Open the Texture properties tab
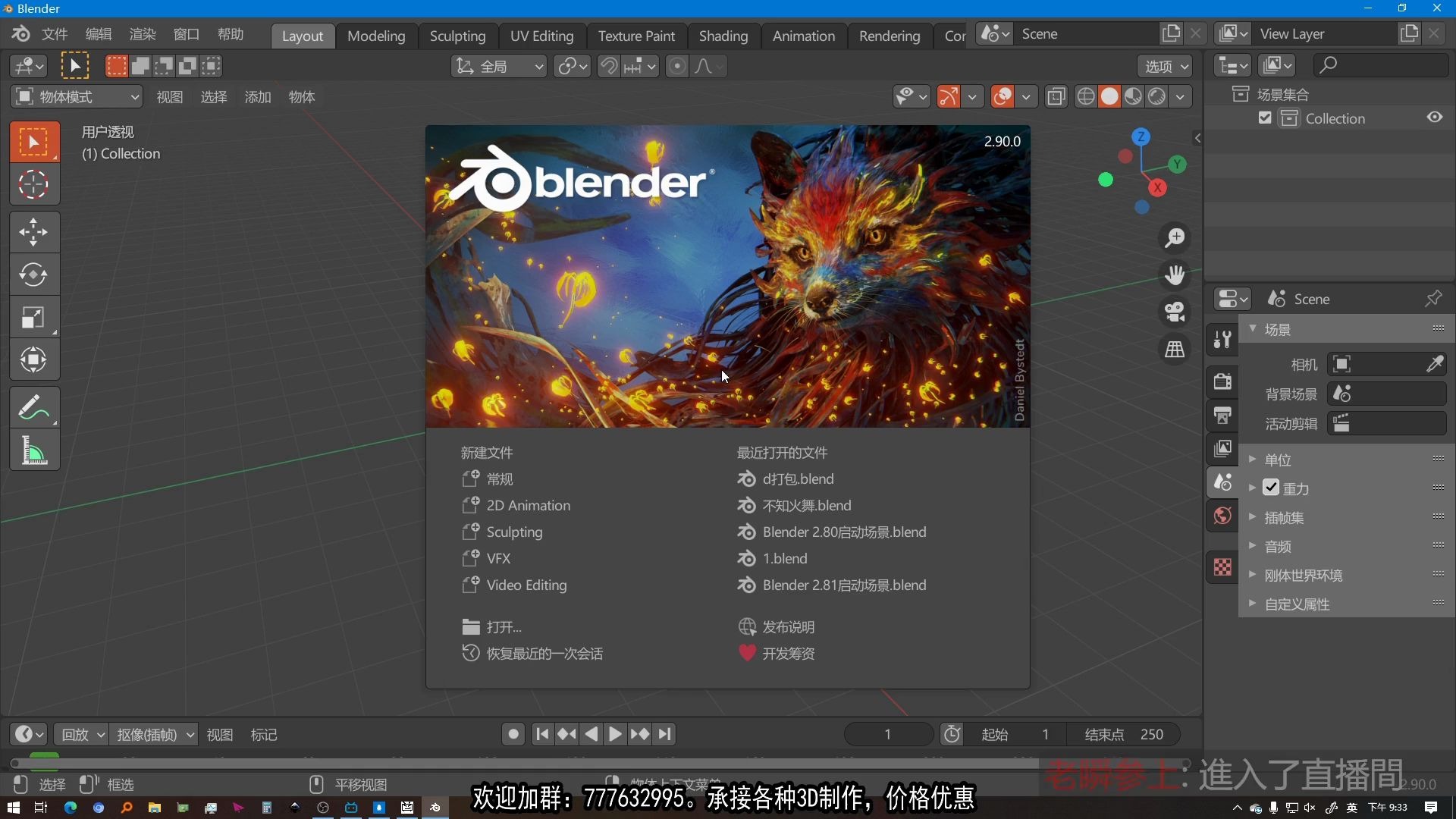This screenshot has width=1456, height=819. pyautogui.click(x=1222, y=567)
